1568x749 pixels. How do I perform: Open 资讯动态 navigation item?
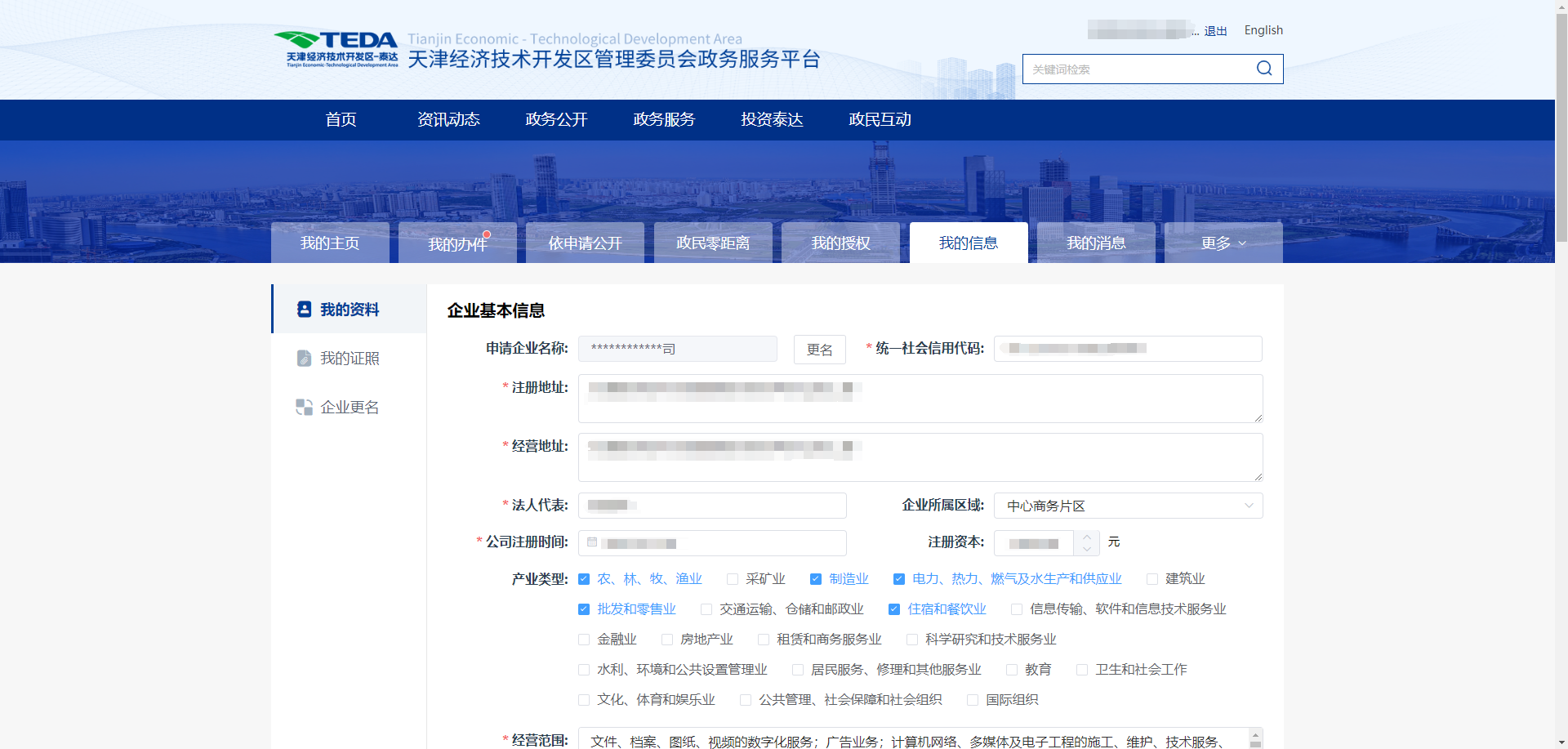coord(448,119)
